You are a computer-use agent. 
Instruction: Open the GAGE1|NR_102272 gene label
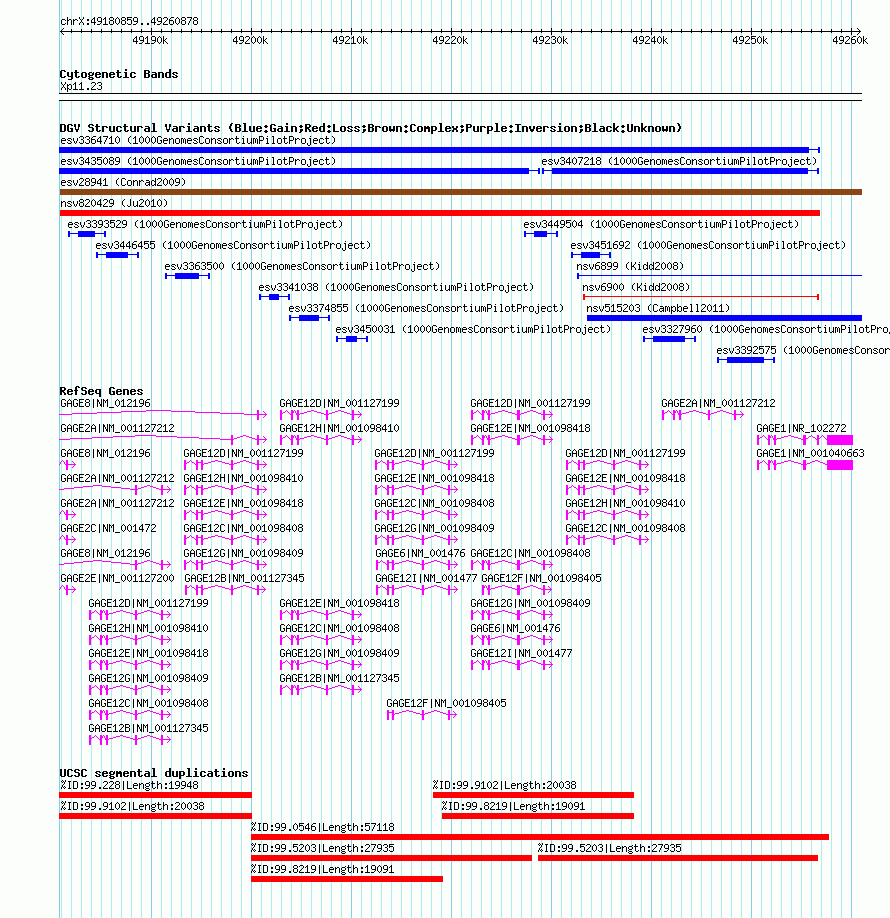tap(801, 429)
